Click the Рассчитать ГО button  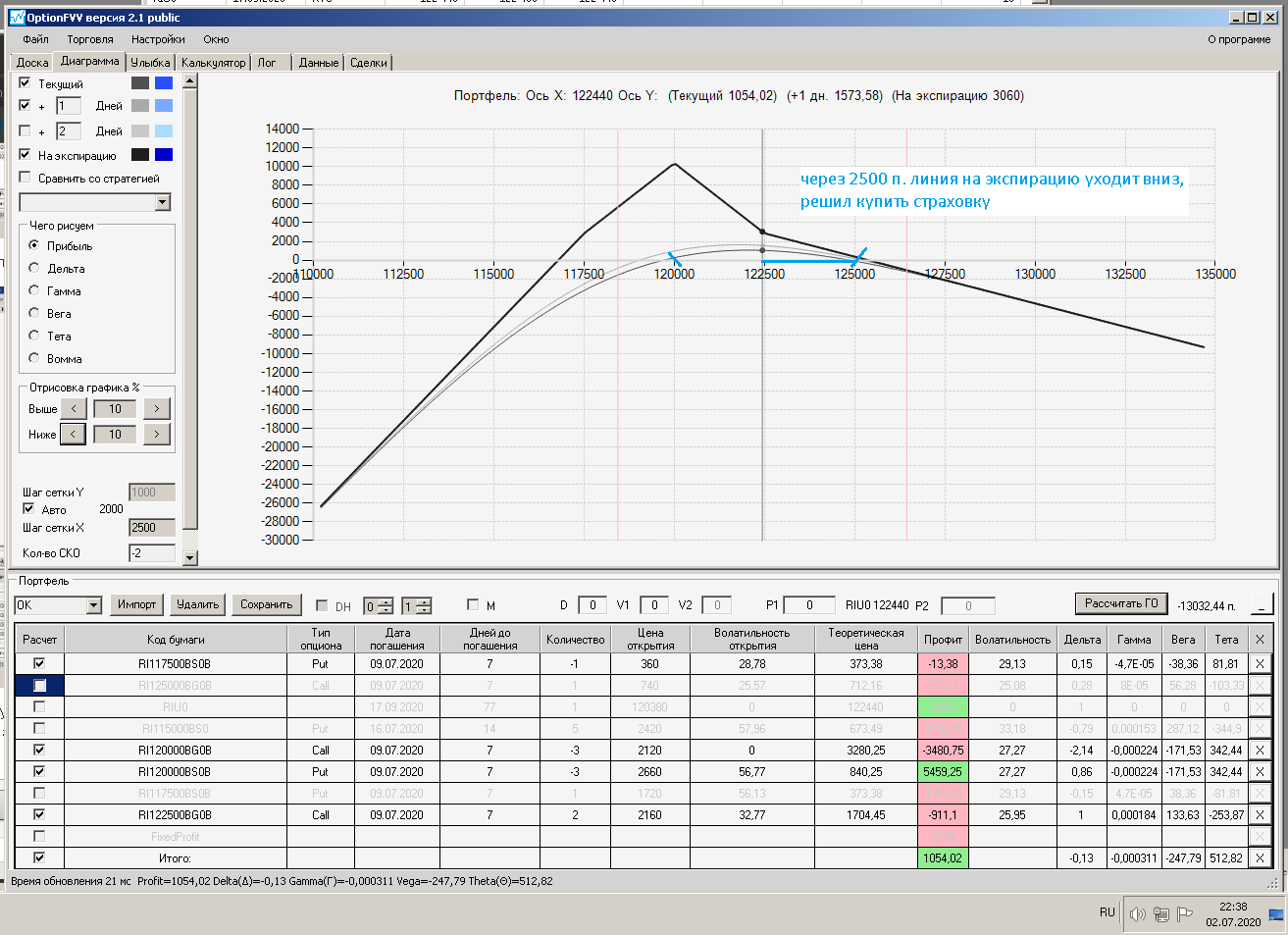click(1121, 603)
